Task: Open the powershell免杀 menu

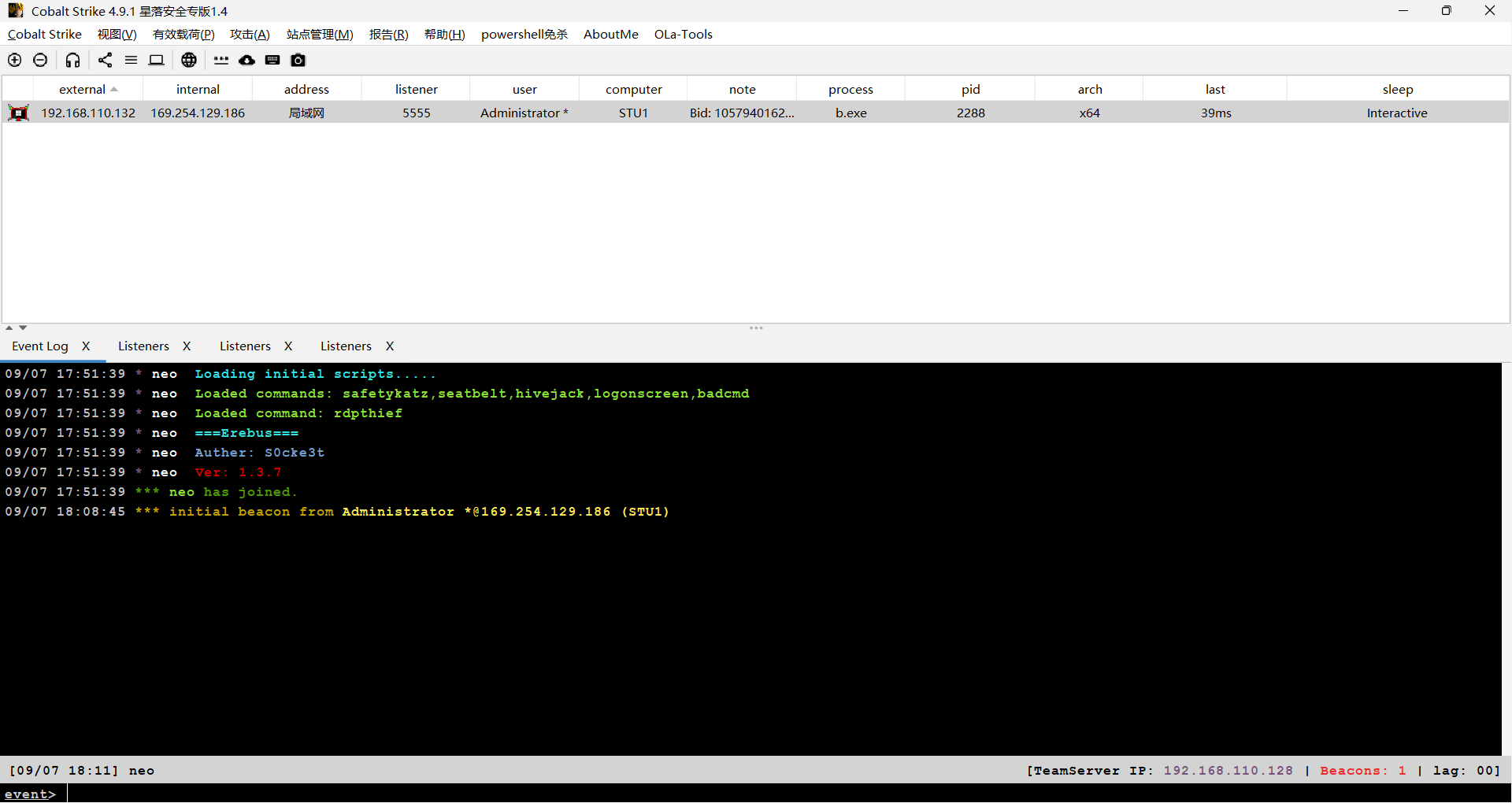Action: 524,34
